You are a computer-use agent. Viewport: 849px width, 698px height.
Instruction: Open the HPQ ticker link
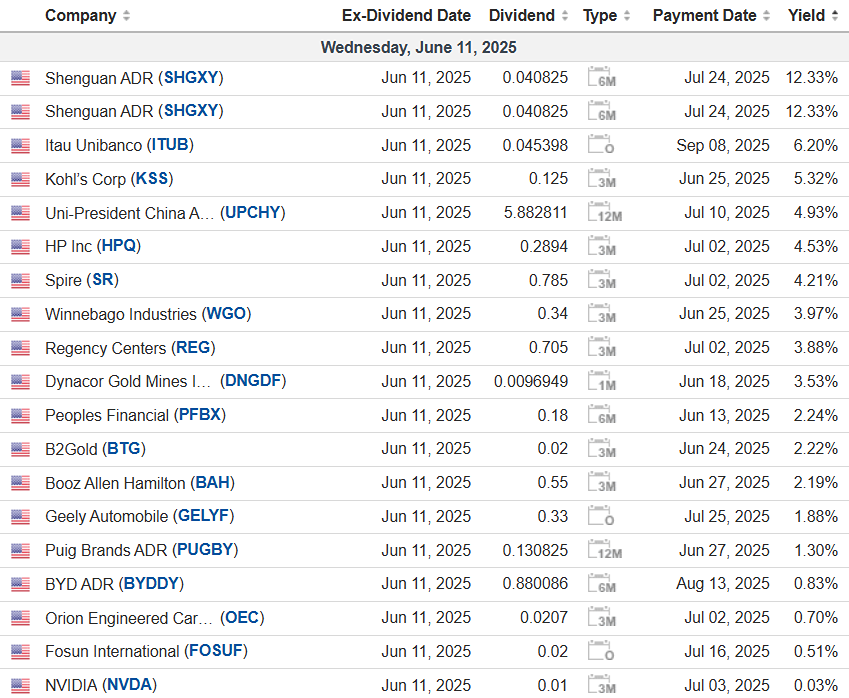[x=119, y=246]
